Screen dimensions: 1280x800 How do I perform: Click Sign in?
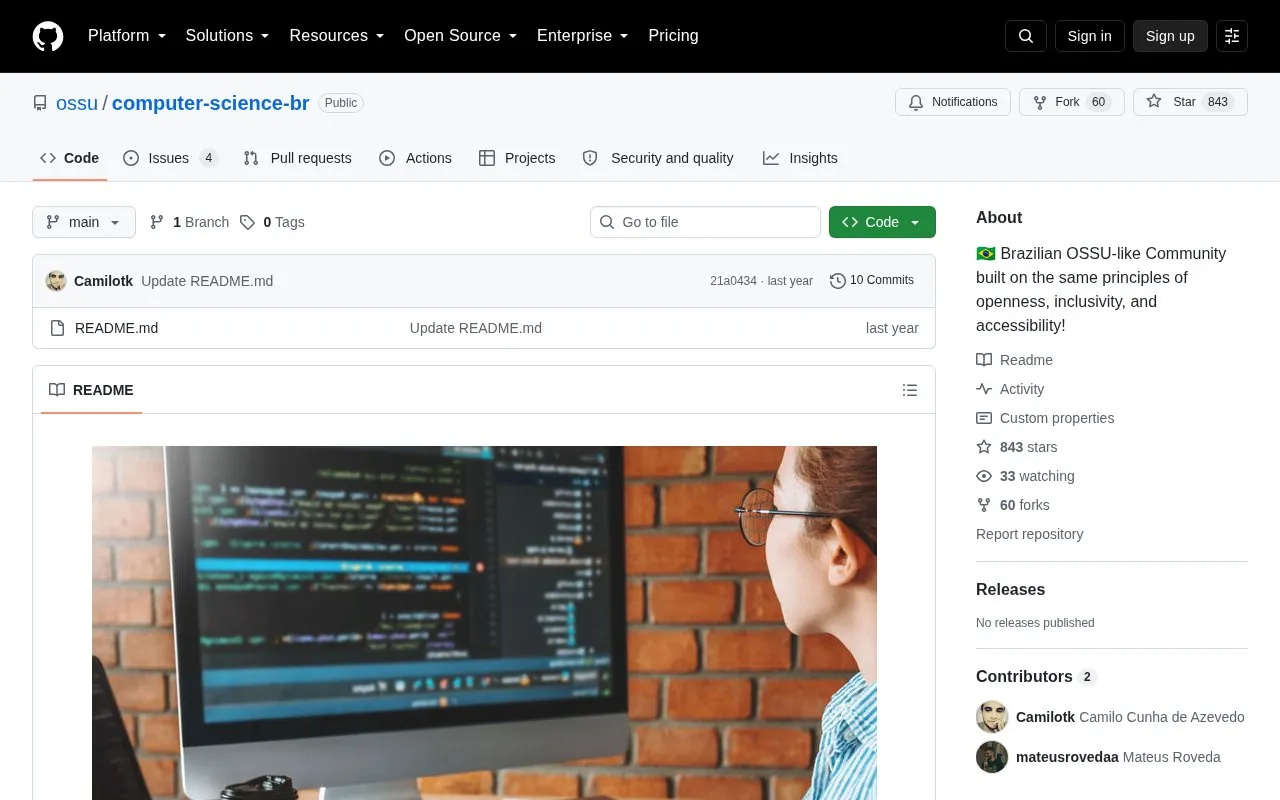1089,36
